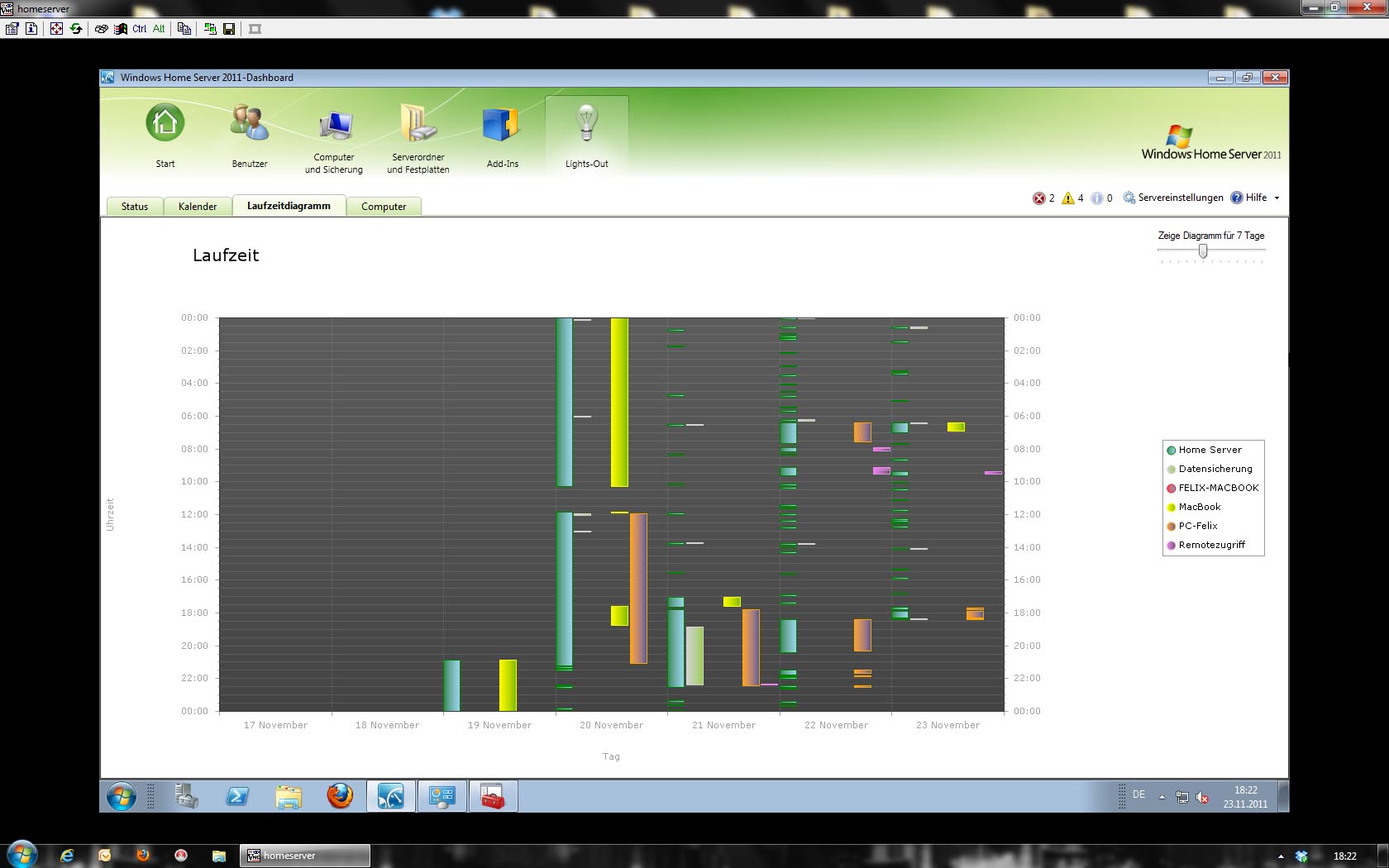Click the PC-Felix legend entry
The height and width of the screenshot is (868, 1389).
pos(1191,526)
